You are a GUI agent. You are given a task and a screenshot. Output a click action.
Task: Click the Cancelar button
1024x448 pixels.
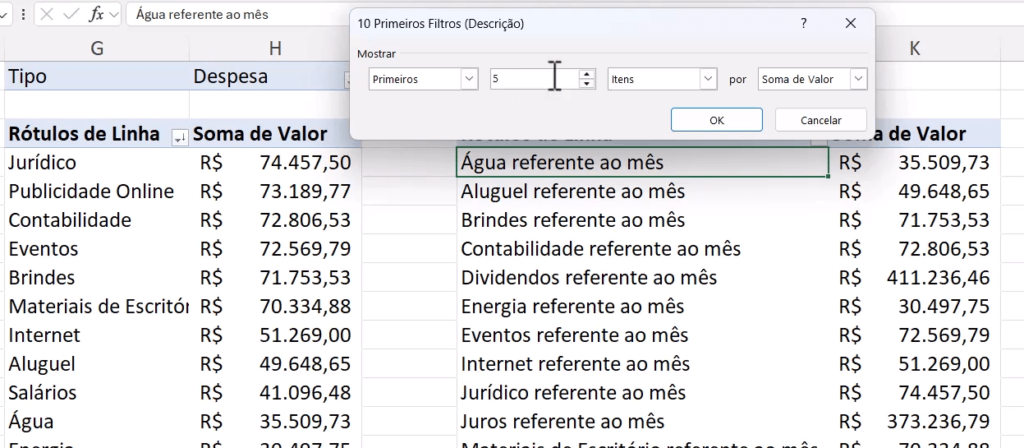click(x=821, y=120)
